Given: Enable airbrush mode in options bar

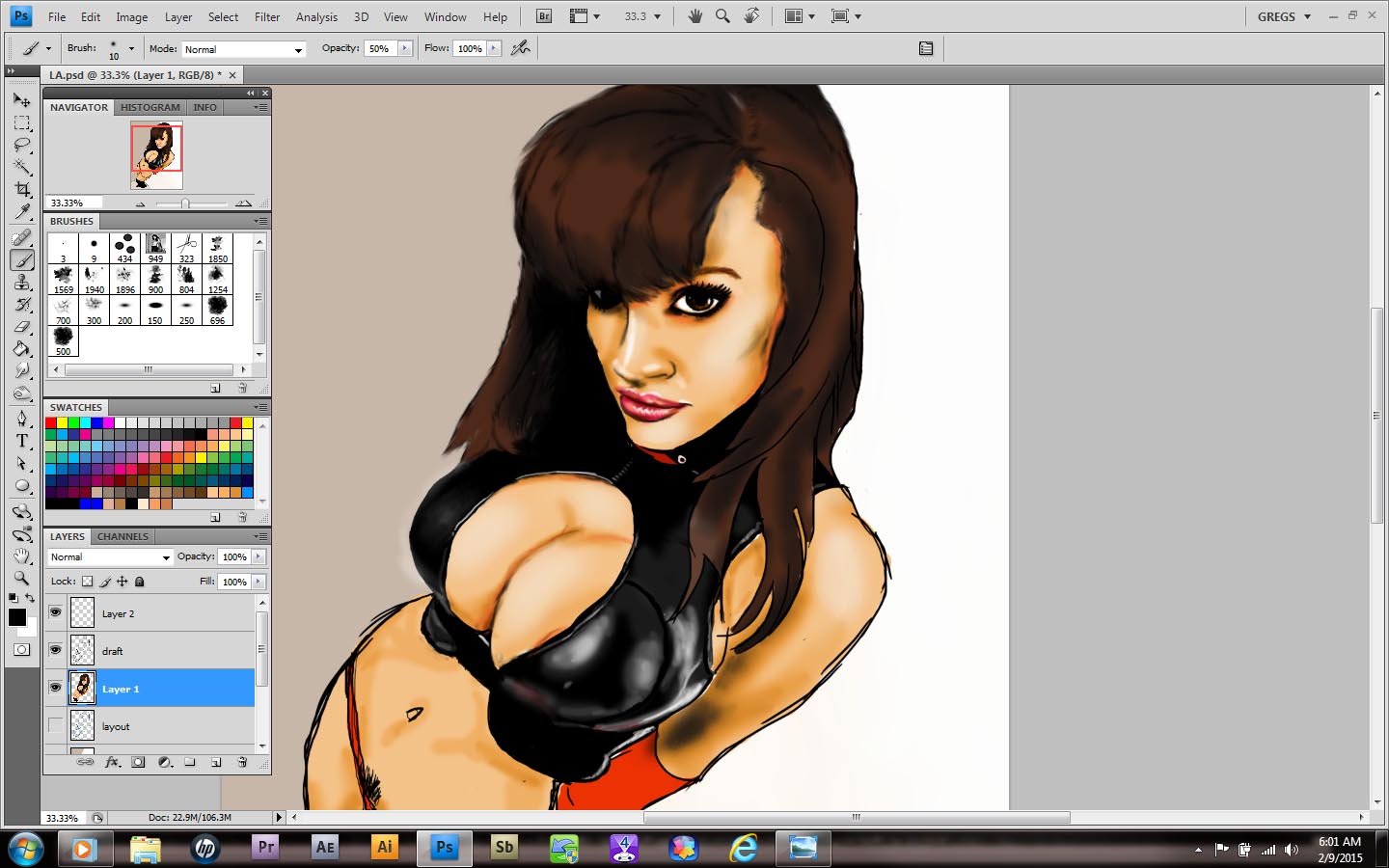Looking at the screenshot, I should (521, 48).
